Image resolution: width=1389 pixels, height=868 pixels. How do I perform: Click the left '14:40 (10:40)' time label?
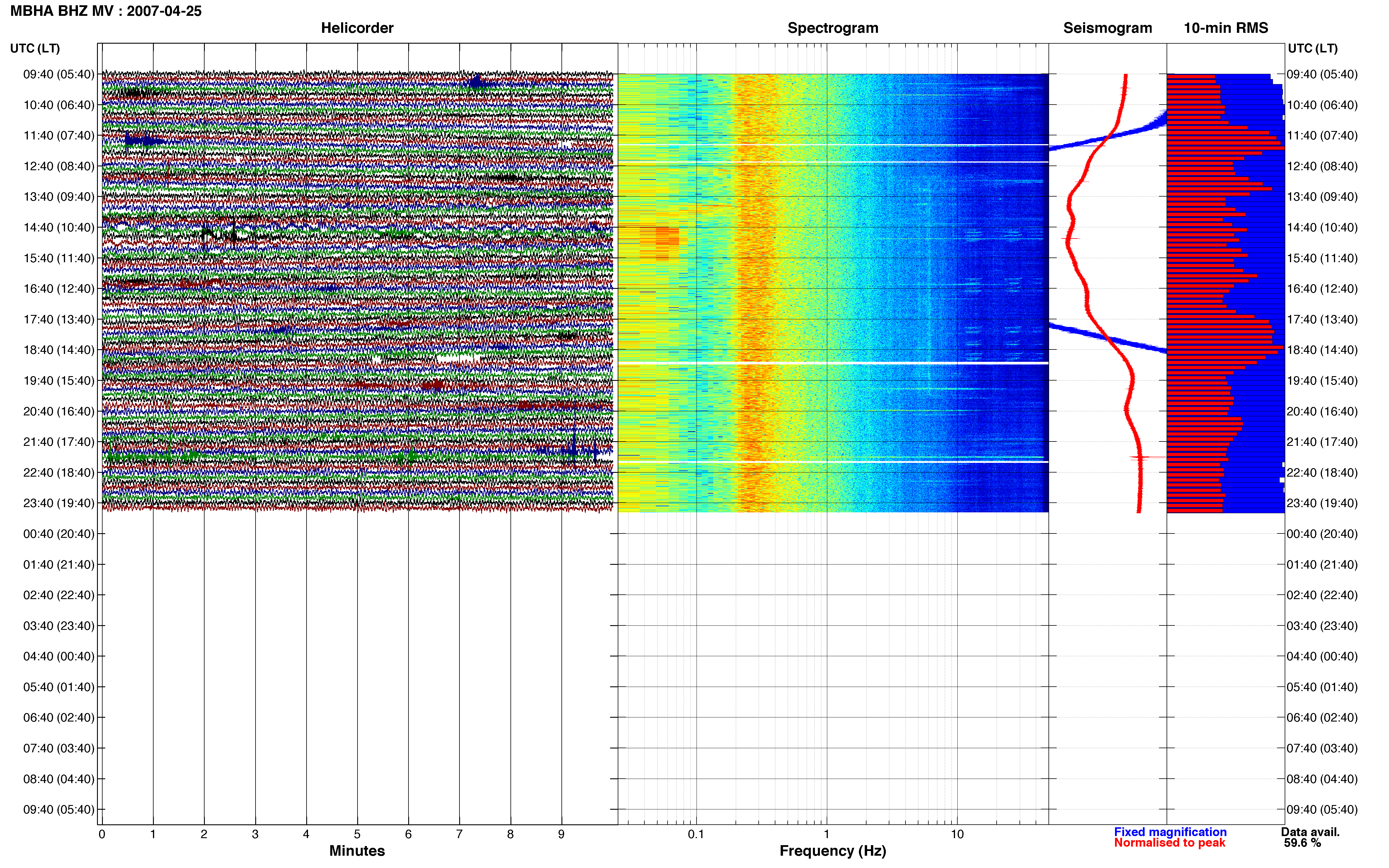(59, 227)
